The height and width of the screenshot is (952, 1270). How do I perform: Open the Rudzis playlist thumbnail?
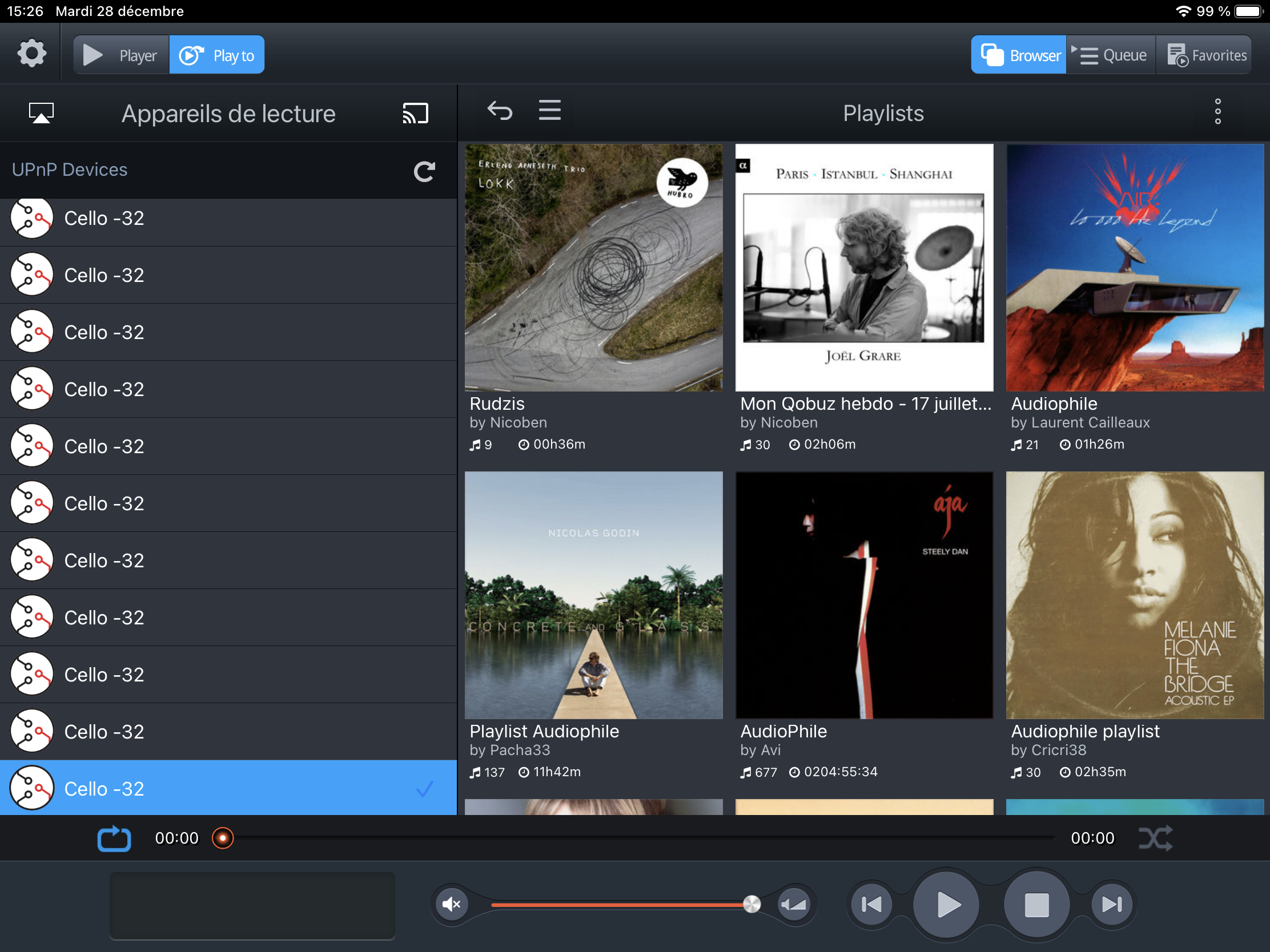tap(594, 268)
